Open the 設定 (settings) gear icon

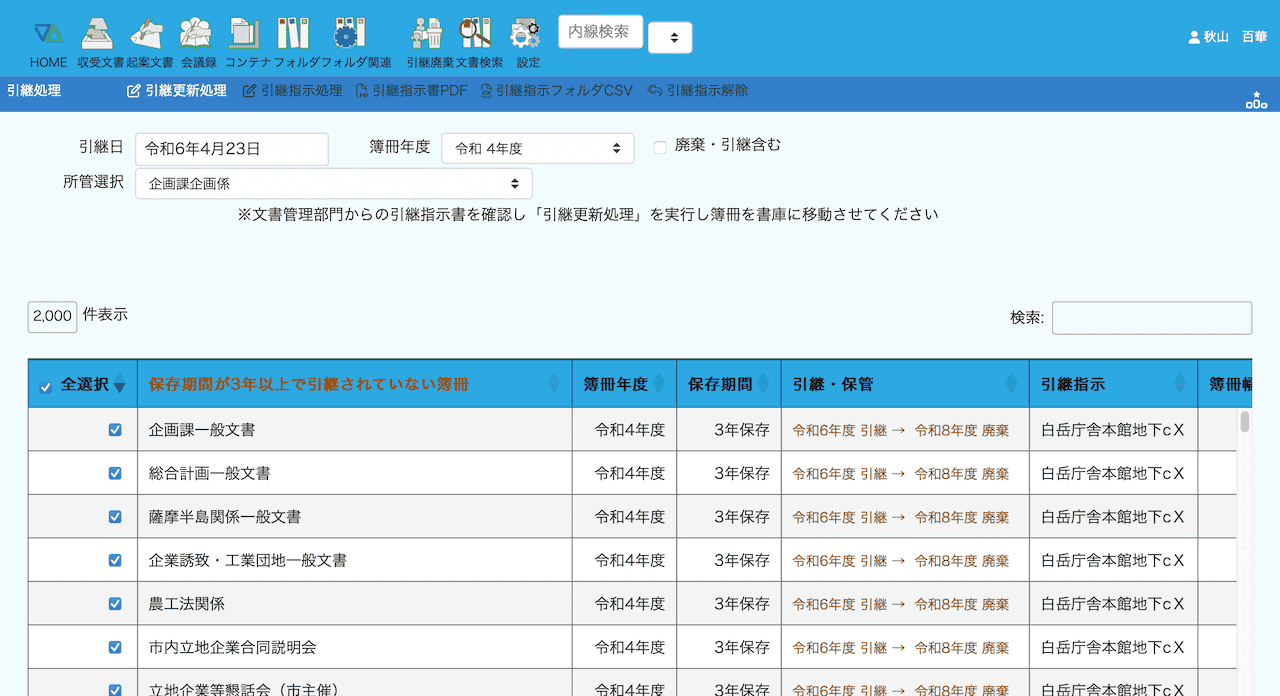coord(526,35)
